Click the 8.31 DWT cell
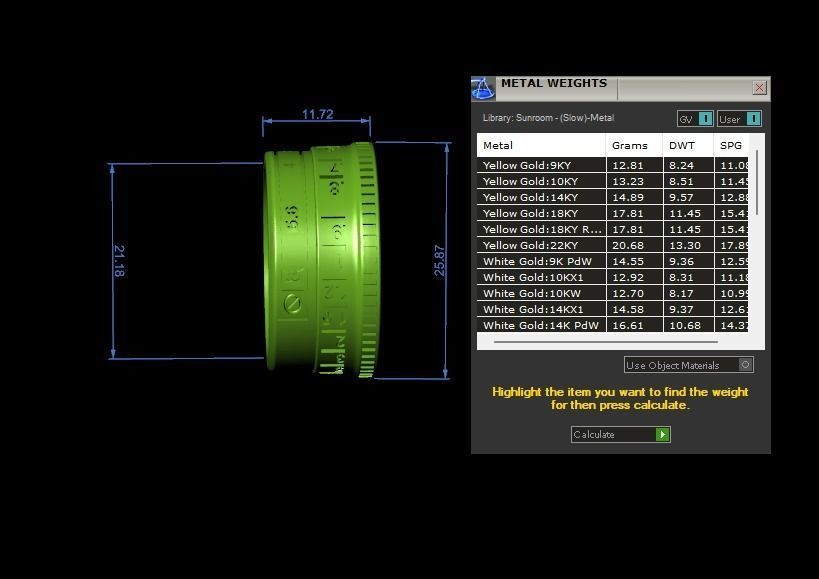The image size is (819, 579). click(x=688, y=277)
